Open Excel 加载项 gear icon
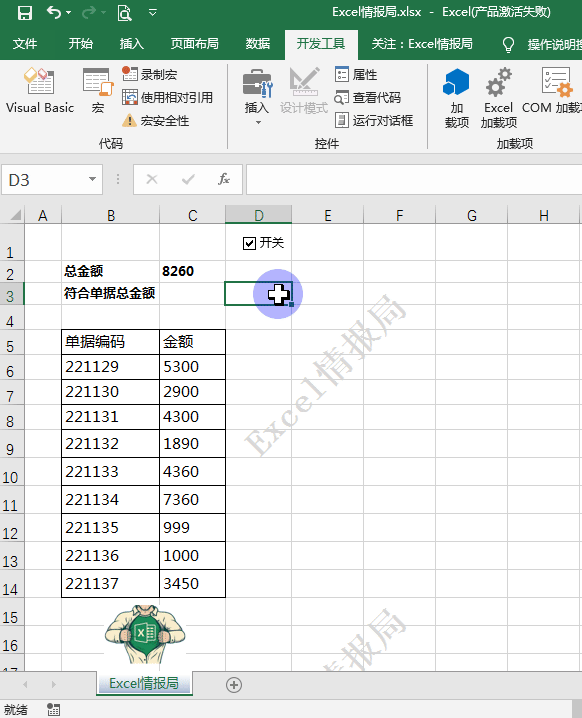Image resolution: width=582 pixels, height=718 pixels. pos(499,98)
